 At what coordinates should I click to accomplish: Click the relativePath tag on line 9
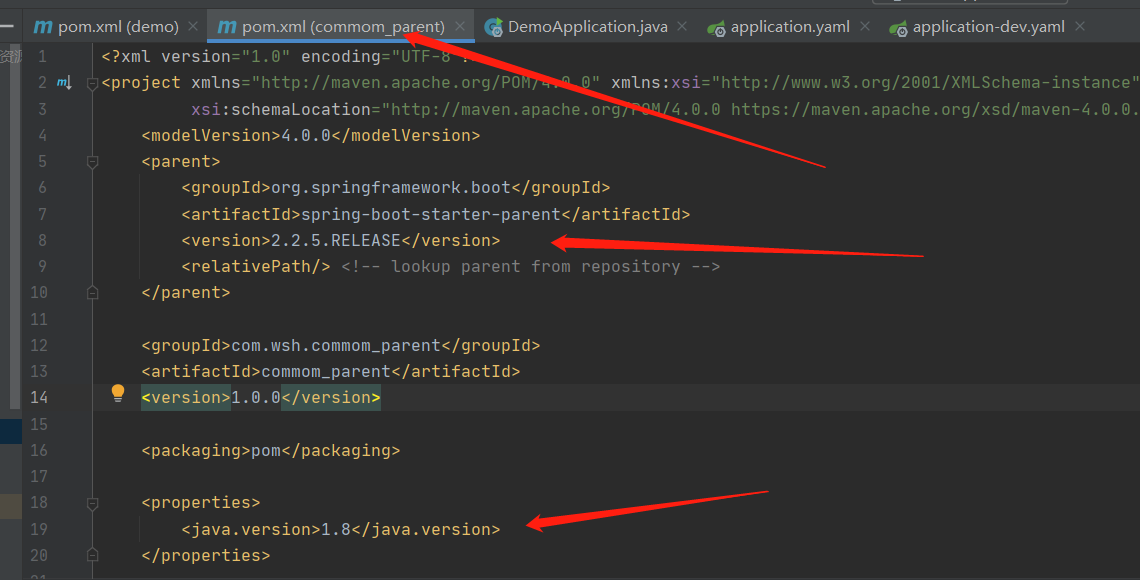coord(256,267)
